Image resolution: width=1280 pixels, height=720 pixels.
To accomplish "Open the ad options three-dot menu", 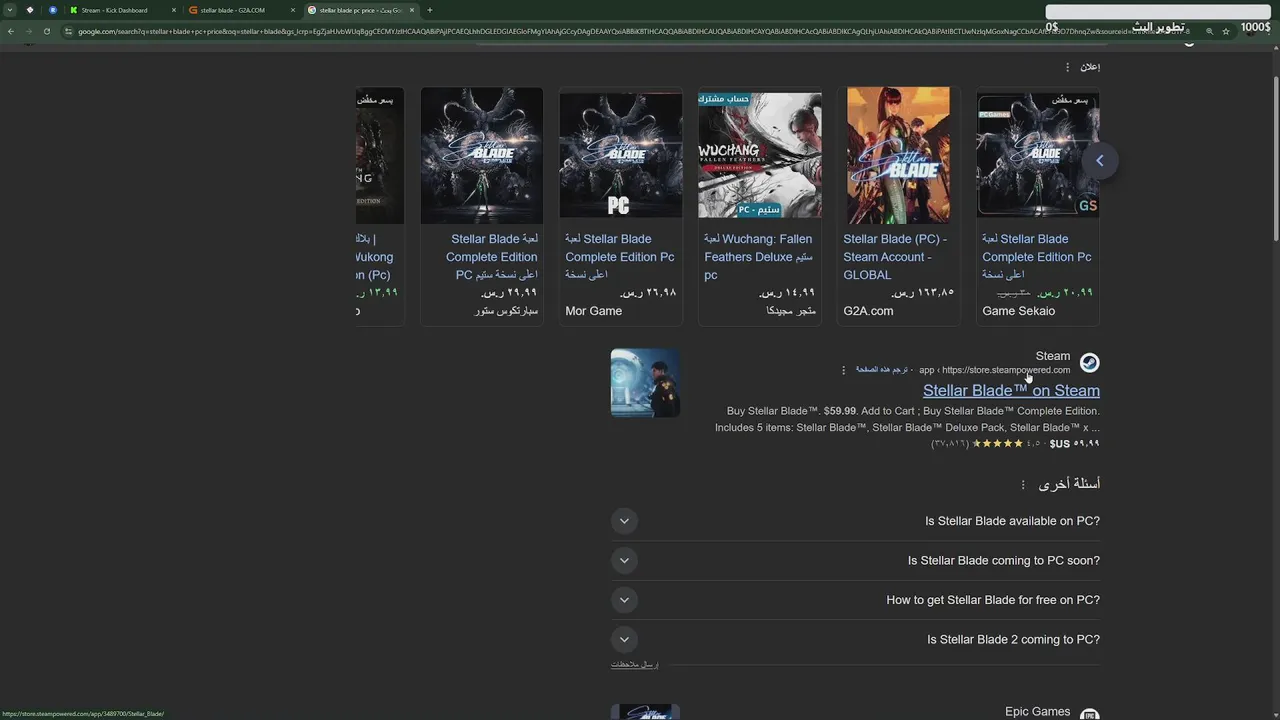I will pyautogui.click(x=1067, y=67).
